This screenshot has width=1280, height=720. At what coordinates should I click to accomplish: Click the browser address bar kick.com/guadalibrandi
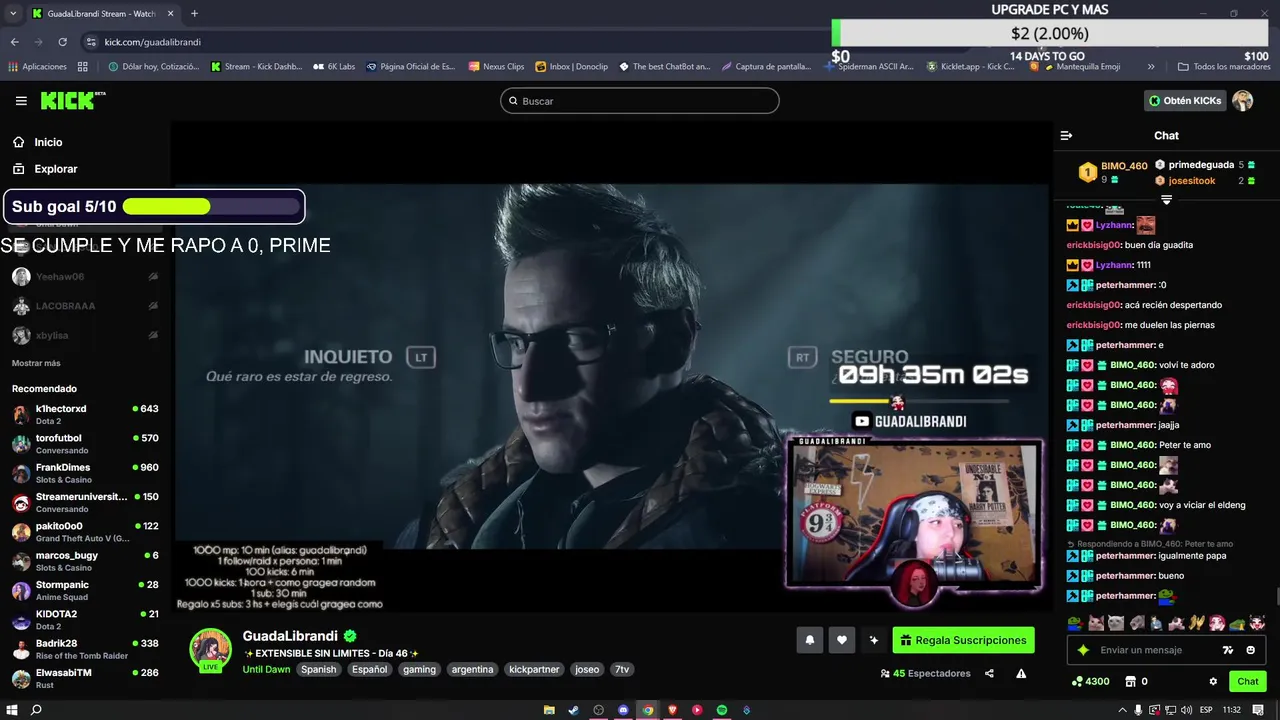(152, 42)
